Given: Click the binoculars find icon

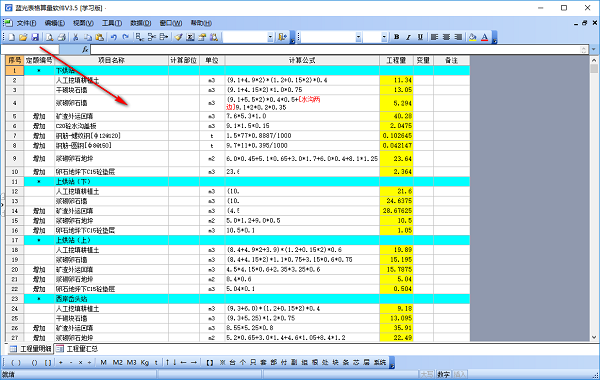Looking at the screenshot, I should pos(214,37).
